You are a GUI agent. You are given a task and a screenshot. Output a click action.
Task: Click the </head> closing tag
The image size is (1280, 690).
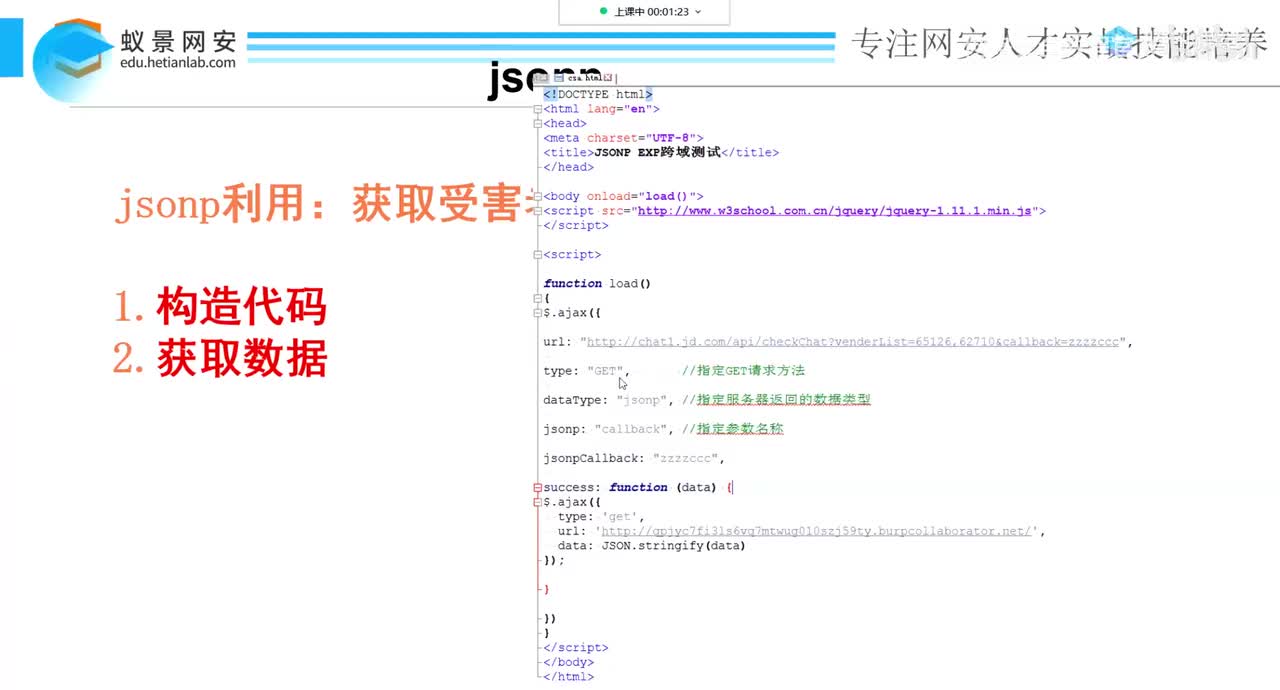pyautogui.click(x=569, y=167)
